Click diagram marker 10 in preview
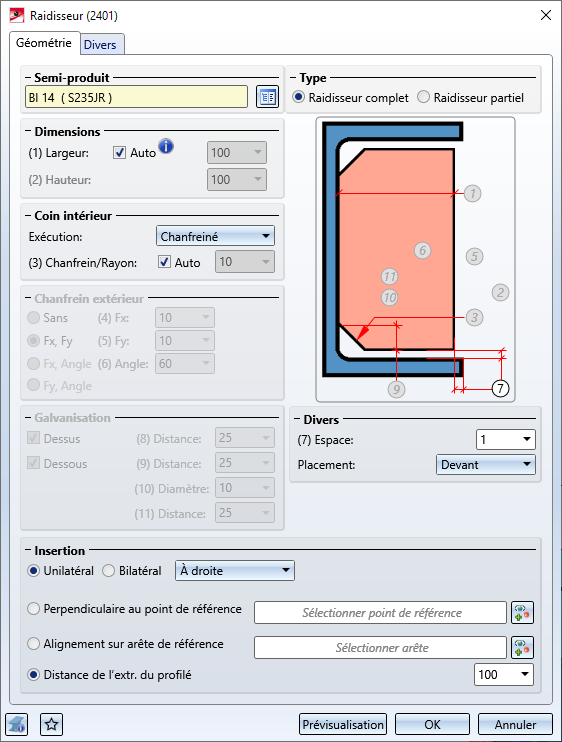 [x=389, y=298]
